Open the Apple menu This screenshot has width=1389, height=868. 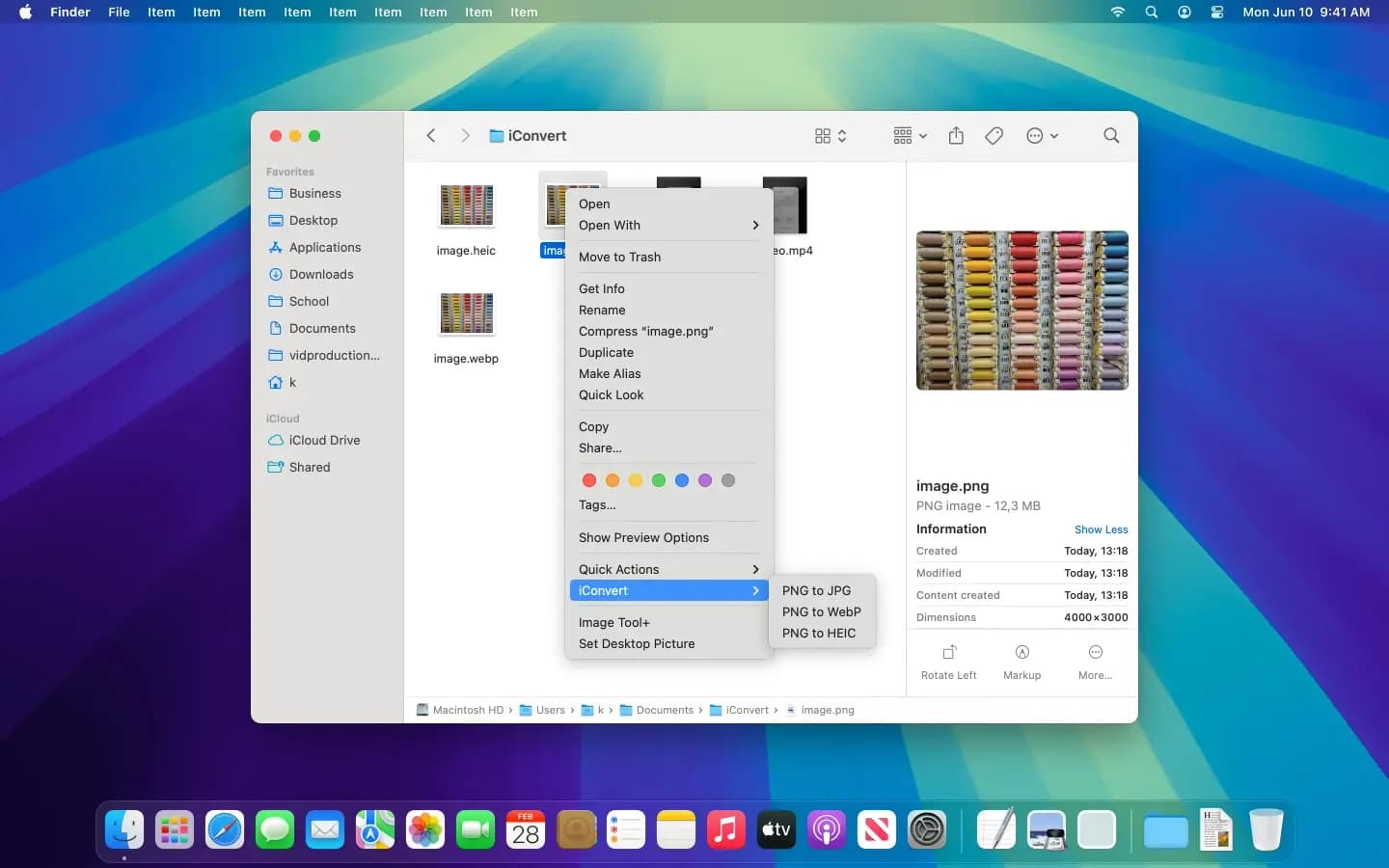[x=26, y=13]
